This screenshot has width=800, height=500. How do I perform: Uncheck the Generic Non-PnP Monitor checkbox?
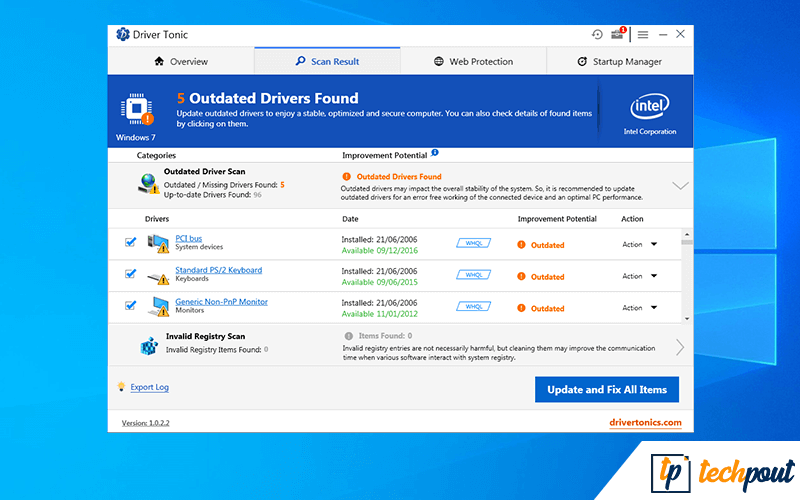tap(131, 305)
